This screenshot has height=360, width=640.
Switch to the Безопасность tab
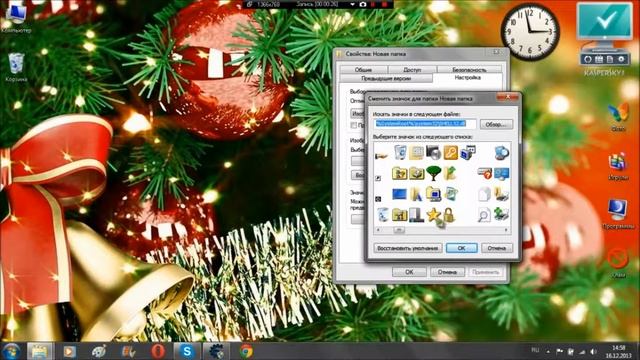[469, 69]
